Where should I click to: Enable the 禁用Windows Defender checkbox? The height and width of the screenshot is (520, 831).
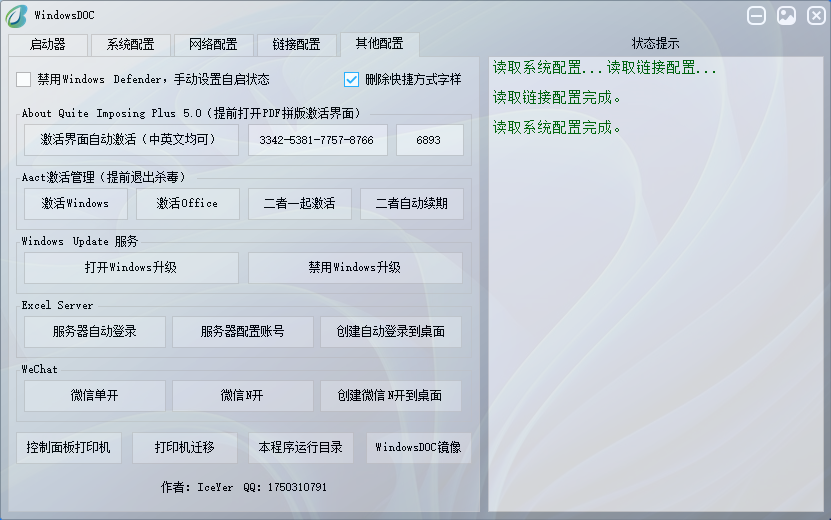coord(23,80)
